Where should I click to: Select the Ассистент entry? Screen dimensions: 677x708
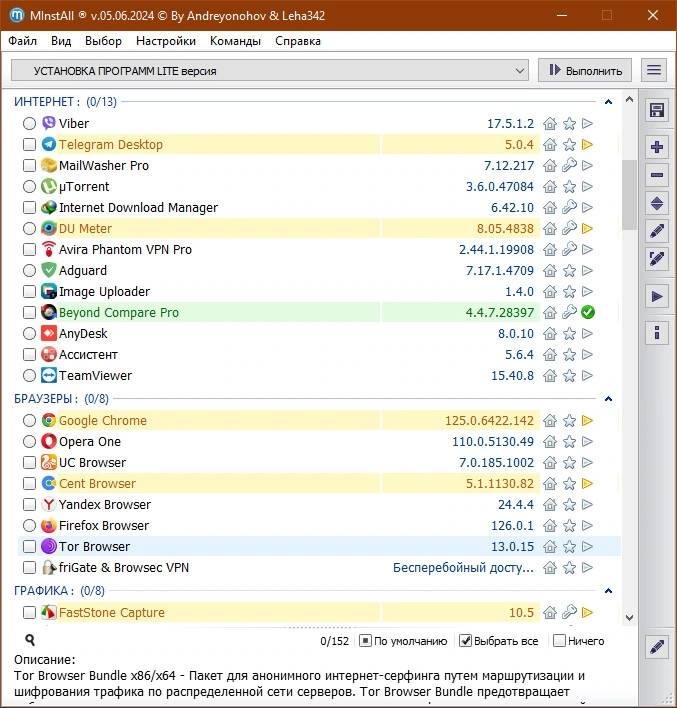click(x=89, y=355)
